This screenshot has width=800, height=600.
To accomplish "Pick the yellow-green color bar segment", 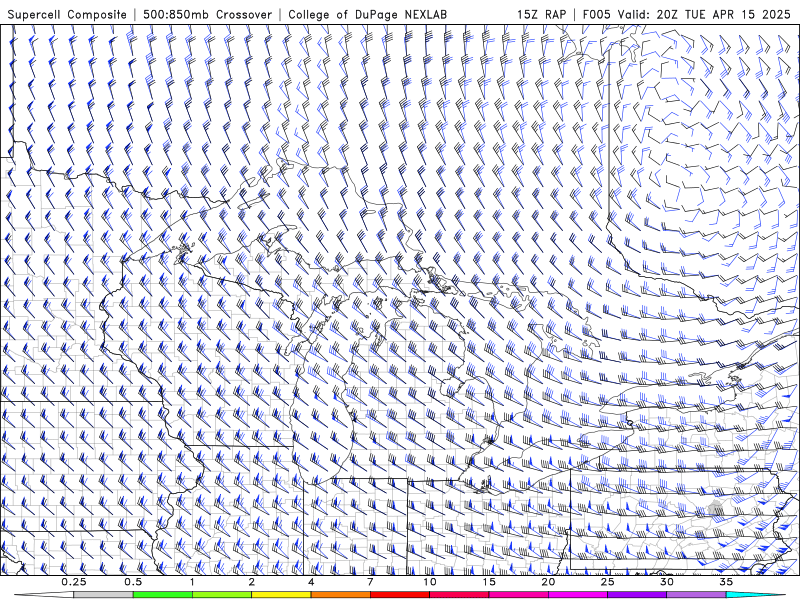I will point(222,595).
